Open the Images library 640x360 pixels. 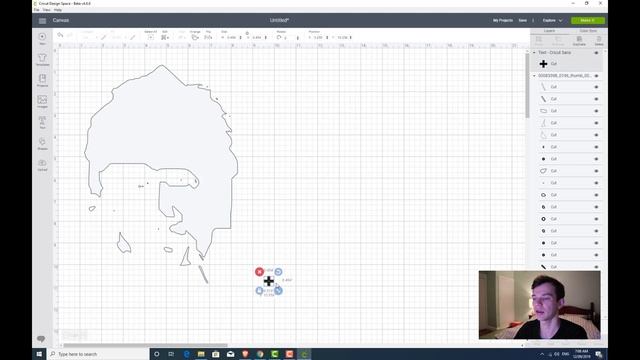pos(42,102)
